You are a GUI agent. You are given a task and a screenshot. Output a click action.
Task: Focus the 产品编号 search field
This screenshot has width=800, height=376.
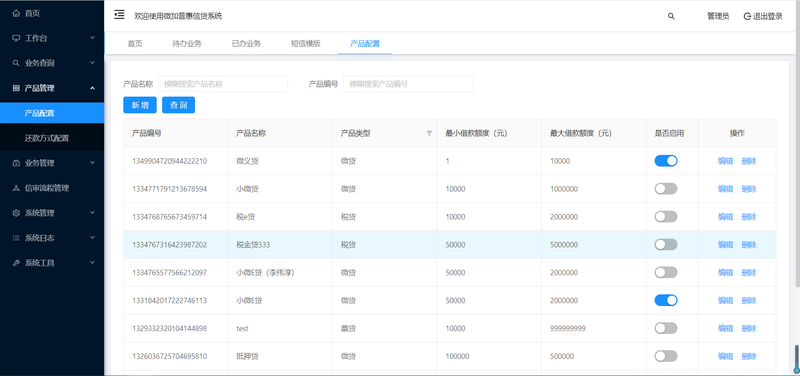tap(408, 84)
